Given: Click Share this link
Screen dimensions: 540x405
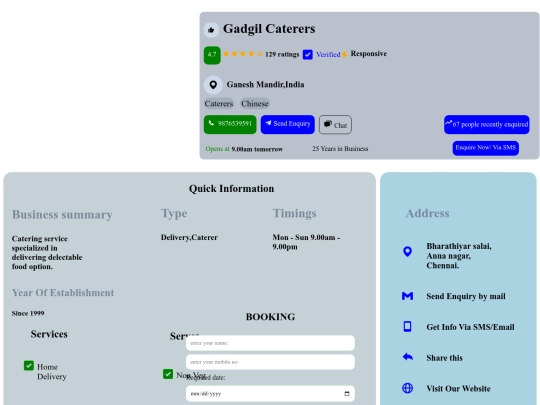Looking at the screenshot, I should [444, 358].
